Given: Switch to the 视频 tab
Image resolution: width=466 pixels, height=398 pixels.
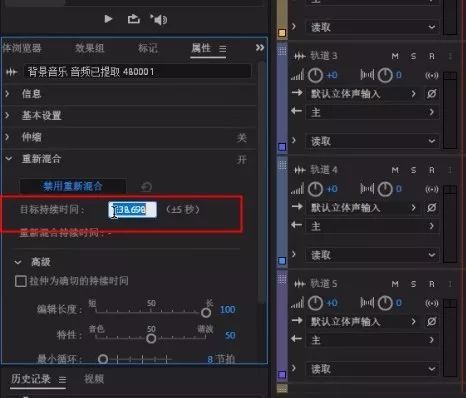Looking at the screenshot, I should pyautogui.click(x=94, y=379).
